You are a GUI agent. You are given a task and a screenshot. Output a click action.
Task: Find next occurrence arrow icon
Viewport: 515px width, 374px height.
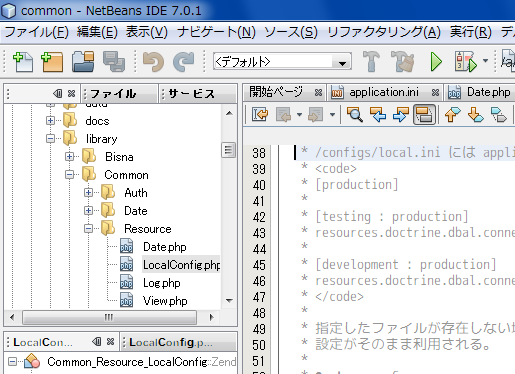401,115
